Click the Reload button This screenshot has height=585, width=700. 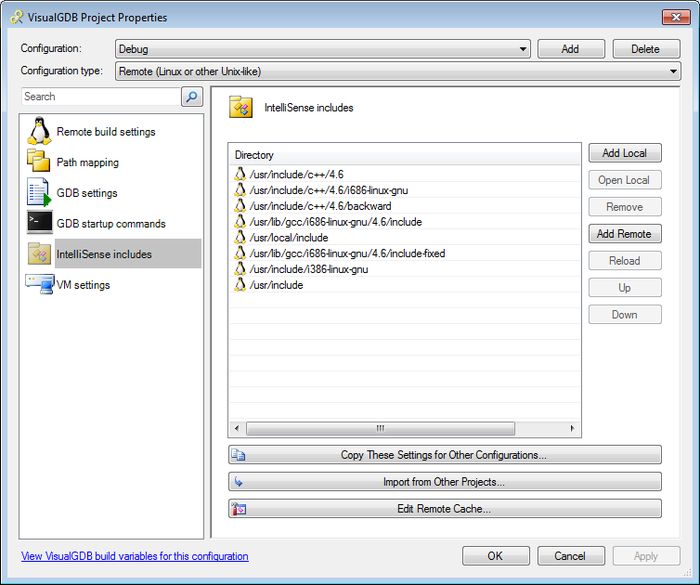pos(625,261)
